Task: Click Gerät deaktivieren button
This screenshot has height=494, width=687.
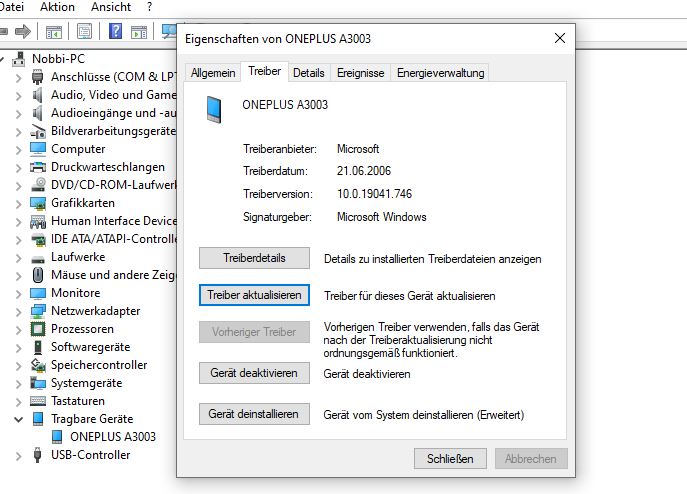Action: click(x=254, y=373)
